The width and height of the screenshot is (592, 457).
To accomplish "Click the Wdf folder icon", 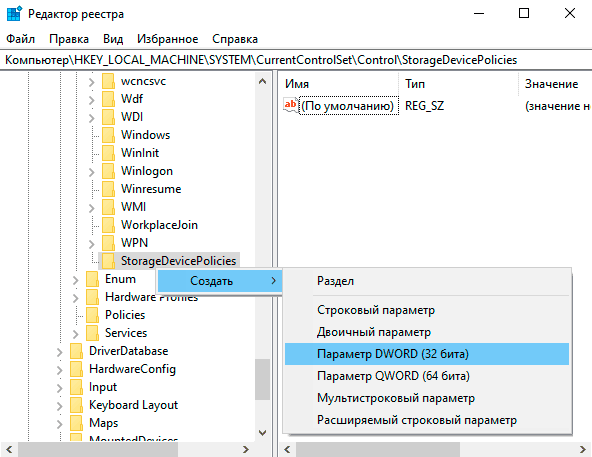I will [108, 99].
